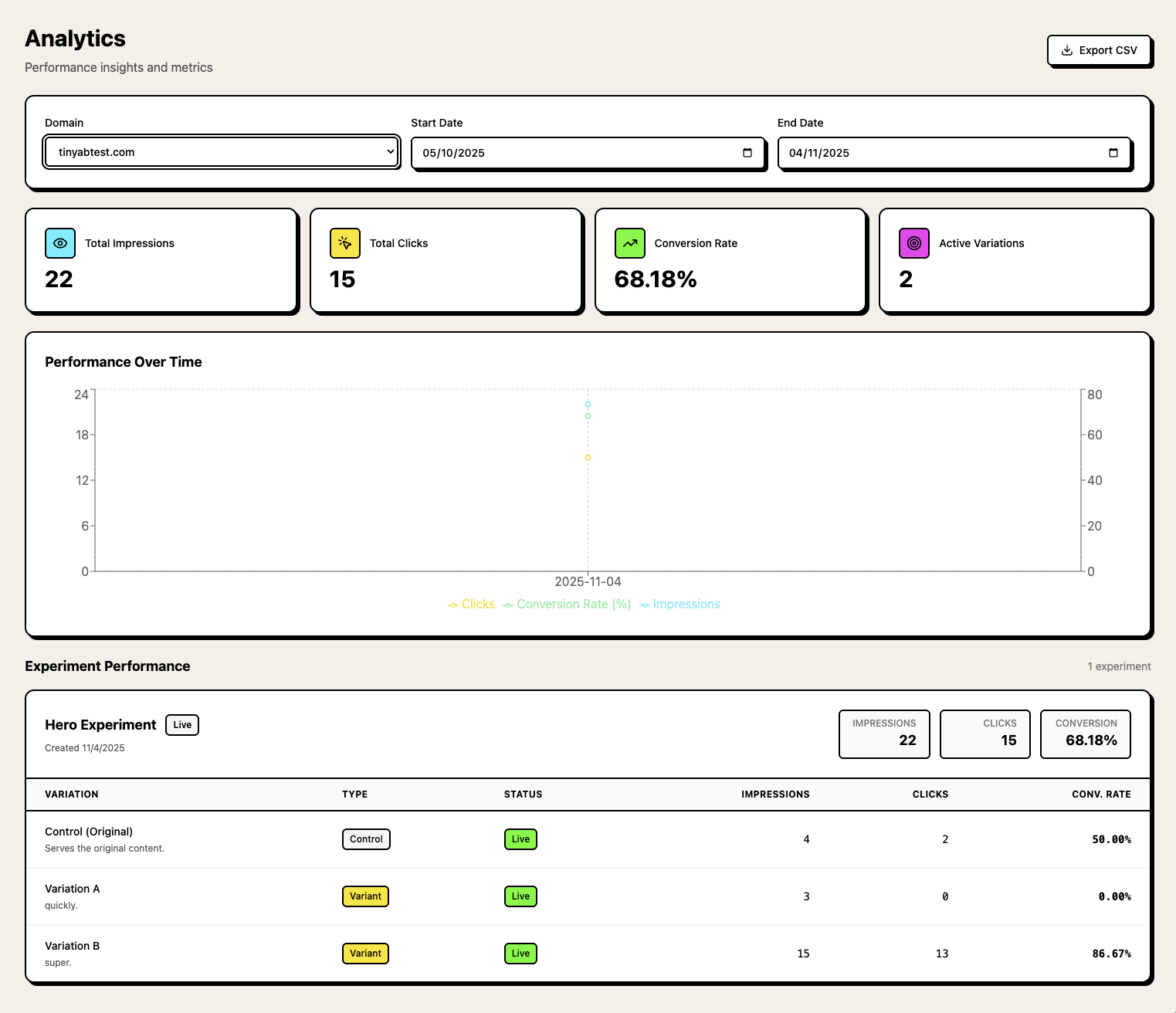Toggle the Impressions series legend entry
This screenshot has height=1013, width=1176.
click(x=680, y=605)
